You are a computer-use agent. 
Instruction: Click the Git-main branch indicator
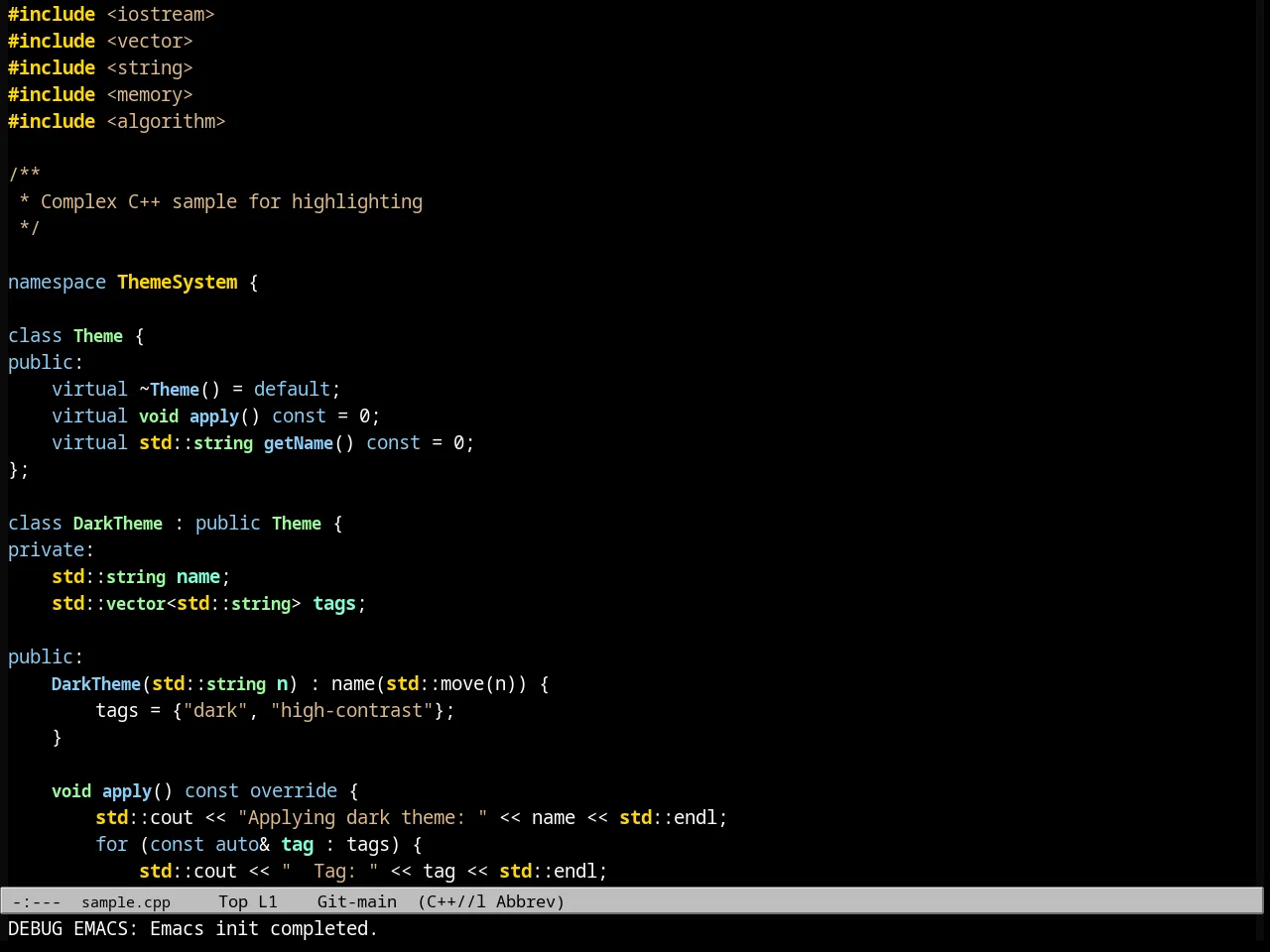click(x=357, y=901)
